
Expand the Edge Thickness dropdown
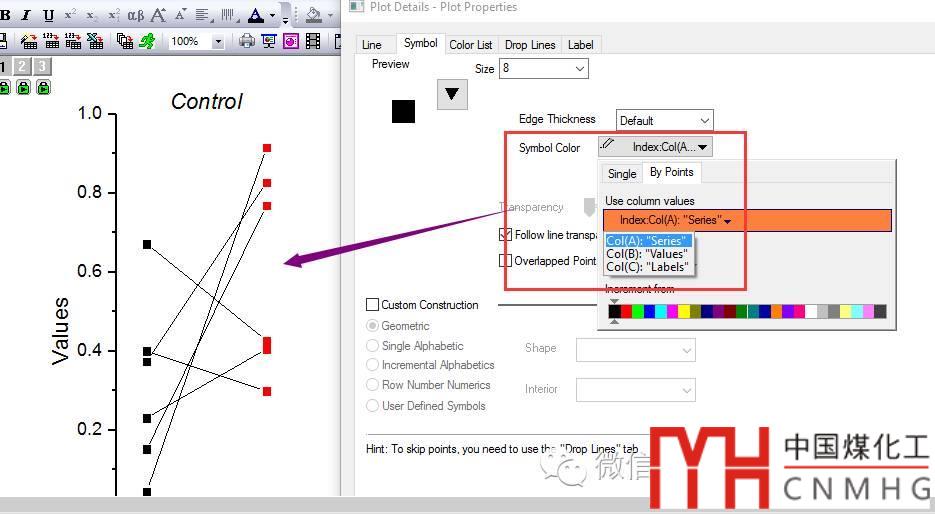coord(703,121)
